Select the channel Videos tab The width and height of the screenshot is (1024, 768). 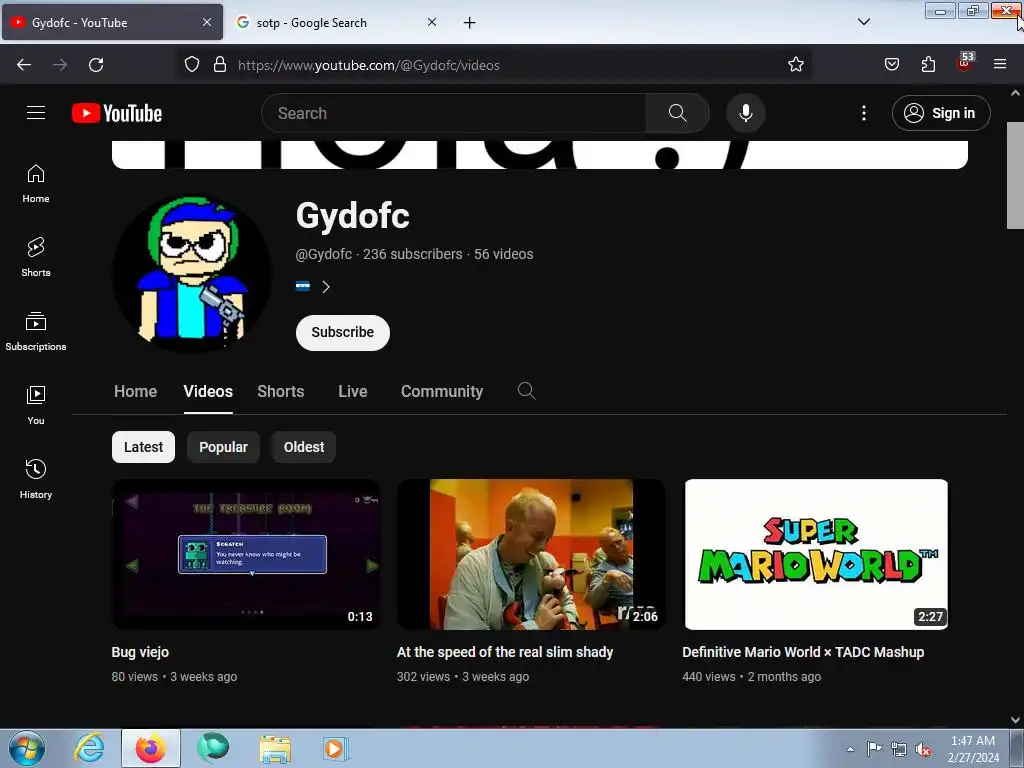click(x=208, y=391)
